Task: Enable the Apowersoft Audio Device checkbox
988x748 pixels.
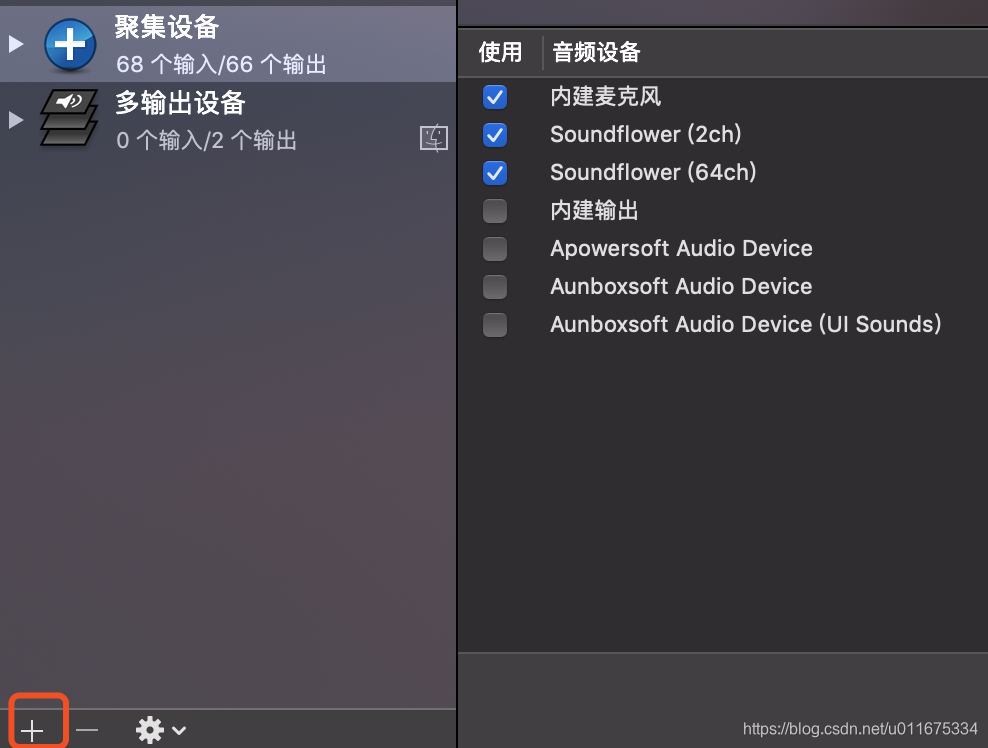Action: (x=495, y=249)
